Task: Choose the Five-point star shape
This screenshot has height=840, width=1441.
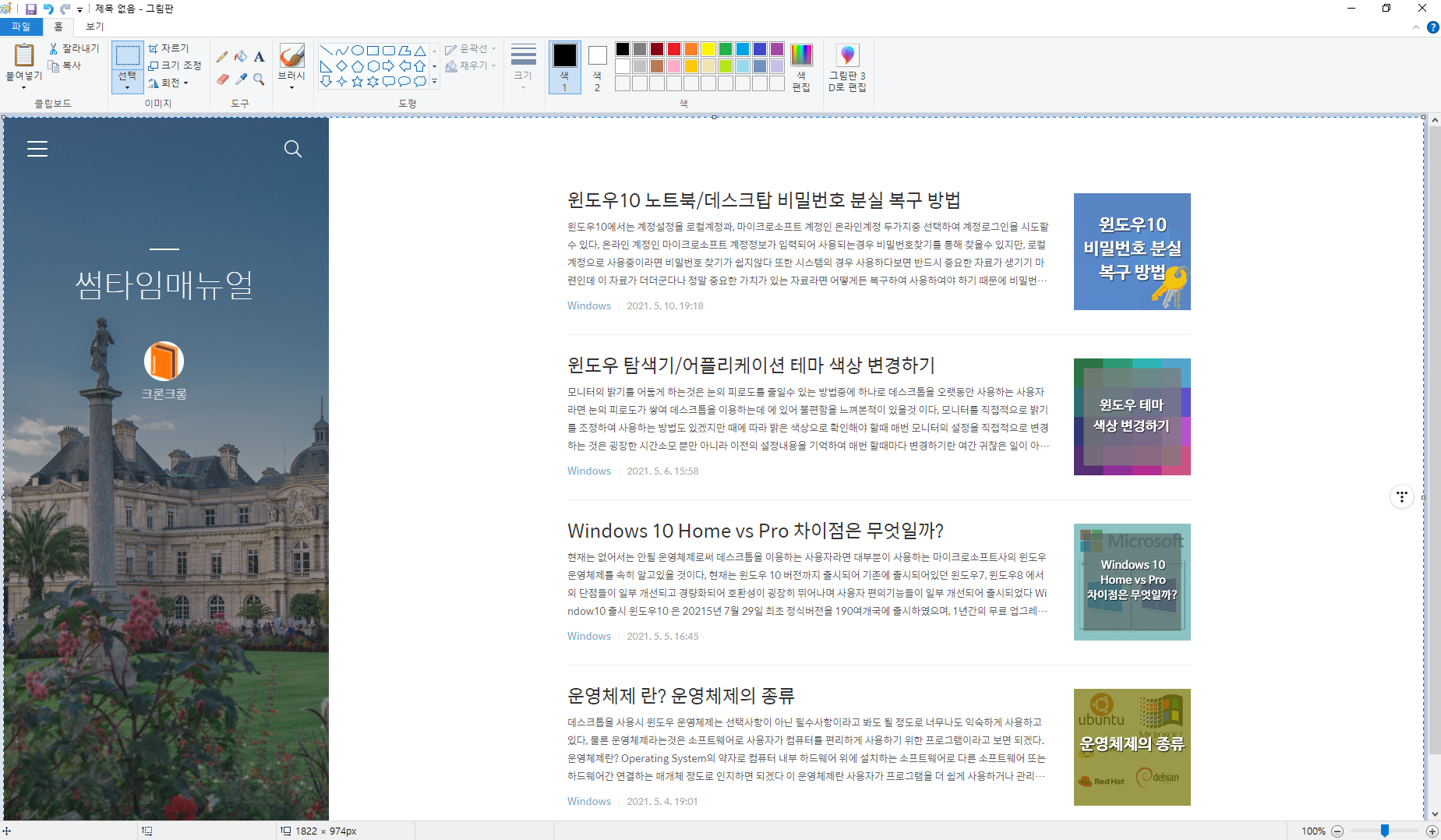Action: (358, 81)
